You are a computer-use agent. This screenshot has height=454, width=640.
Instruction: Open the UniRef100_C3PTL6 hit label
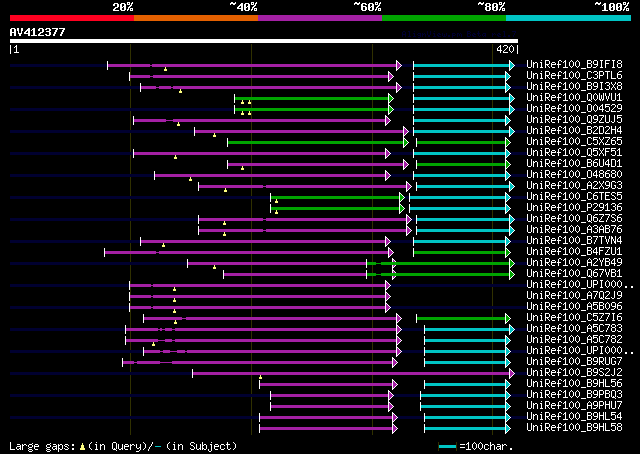coord(574,76)
